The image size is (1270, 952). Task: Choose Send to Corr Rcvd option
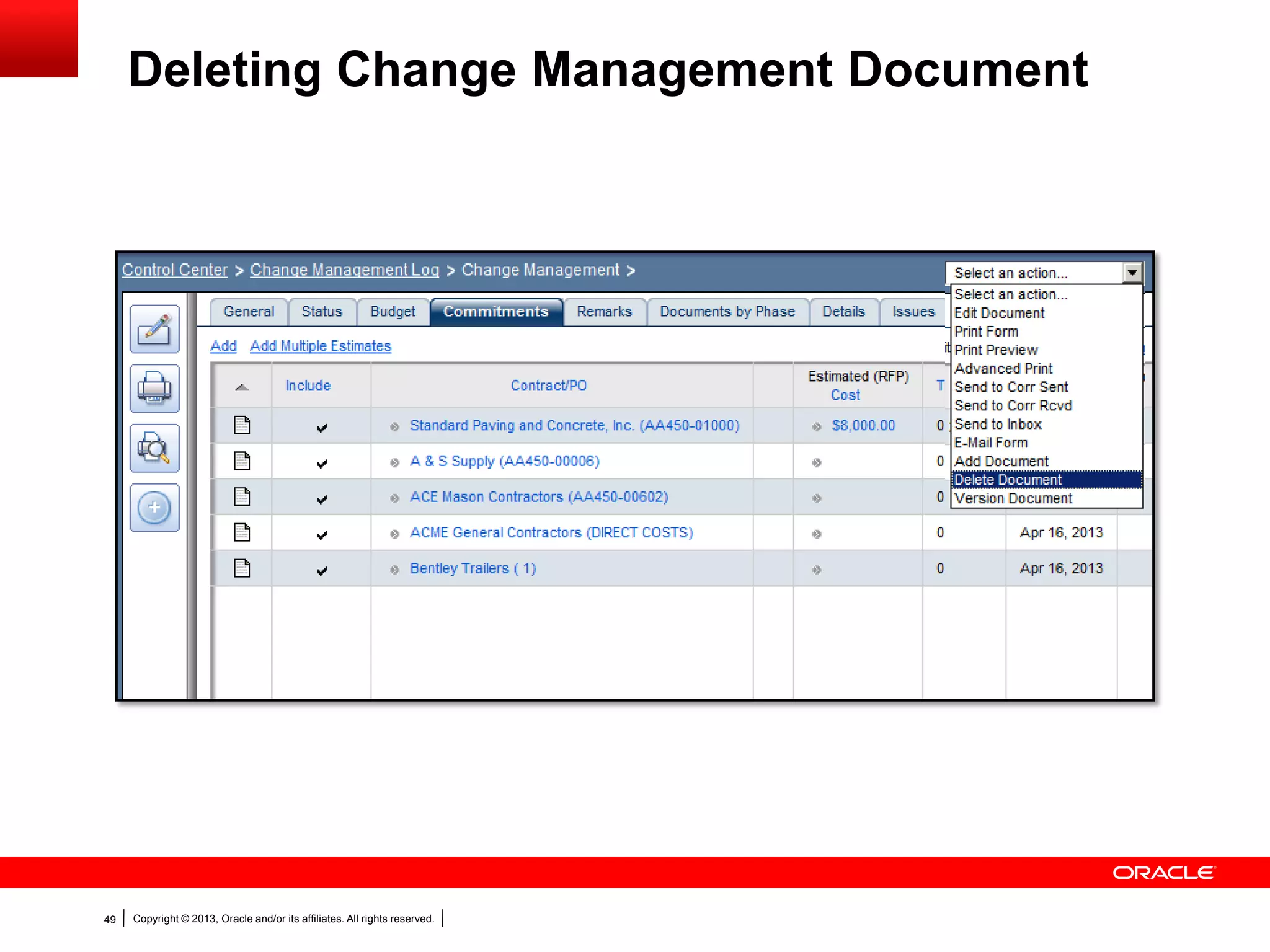tap(1047, 406)
